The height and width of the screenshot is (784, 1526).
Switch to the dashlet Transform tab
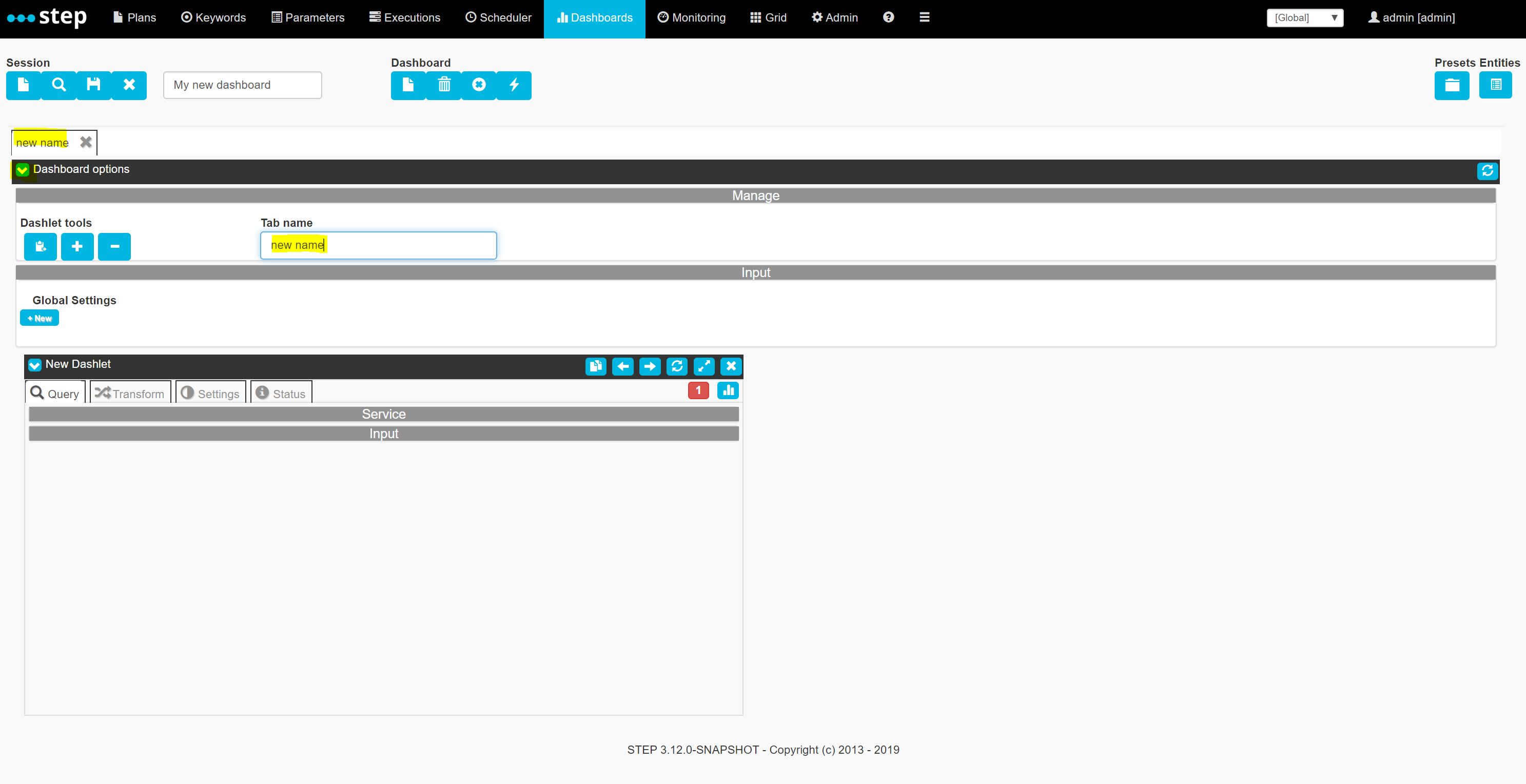coord(130,393)
